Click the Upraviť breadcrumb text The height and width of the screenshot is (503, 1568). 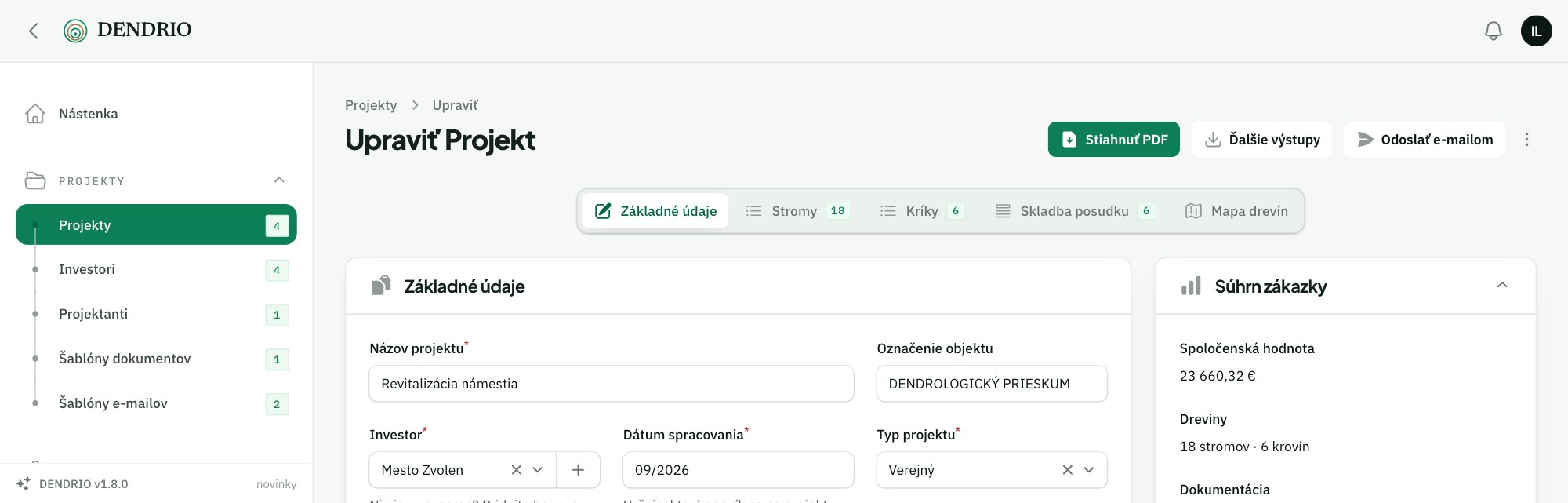coord(456,105)
